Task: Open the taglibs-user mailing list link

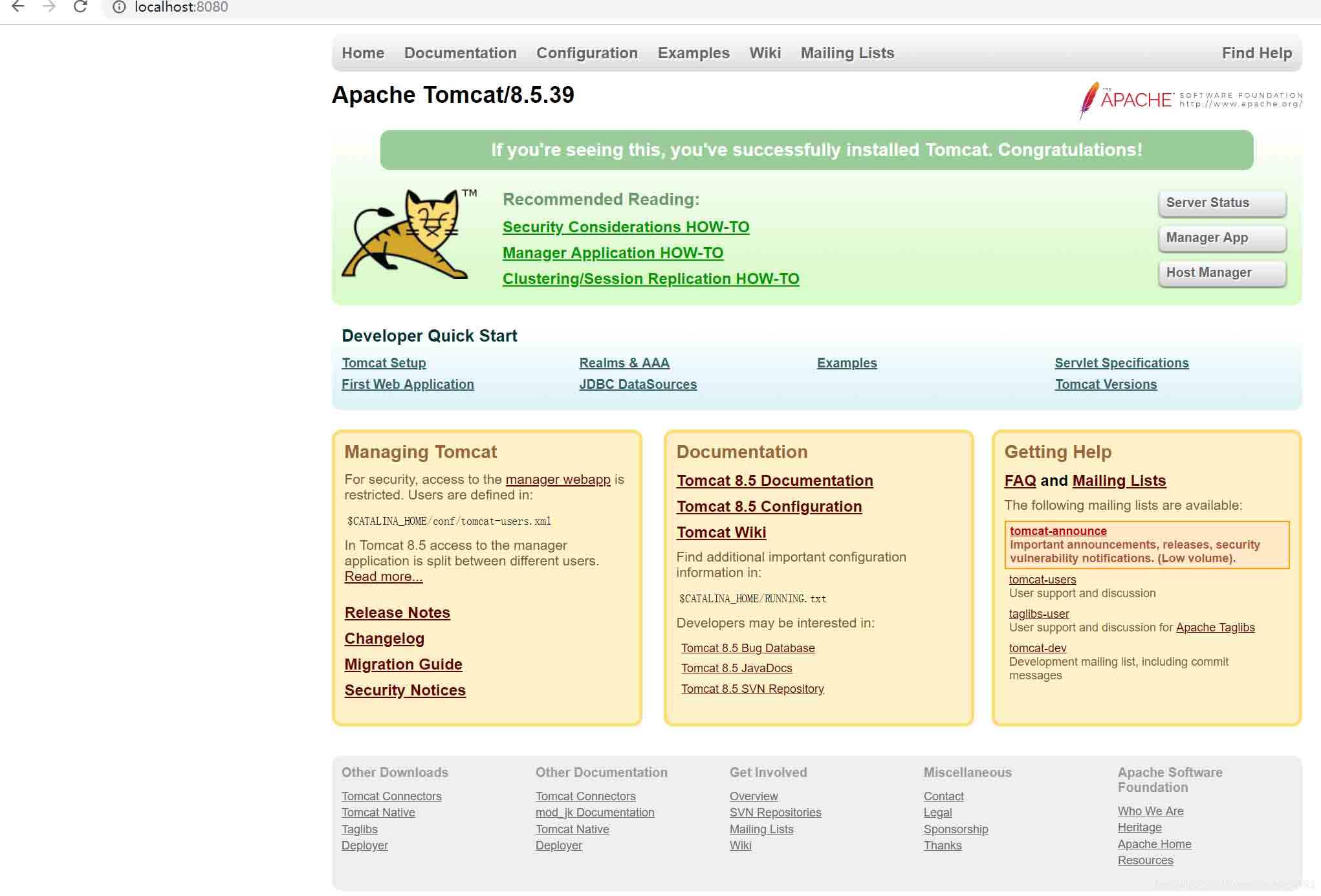Action: [1039, 614]
